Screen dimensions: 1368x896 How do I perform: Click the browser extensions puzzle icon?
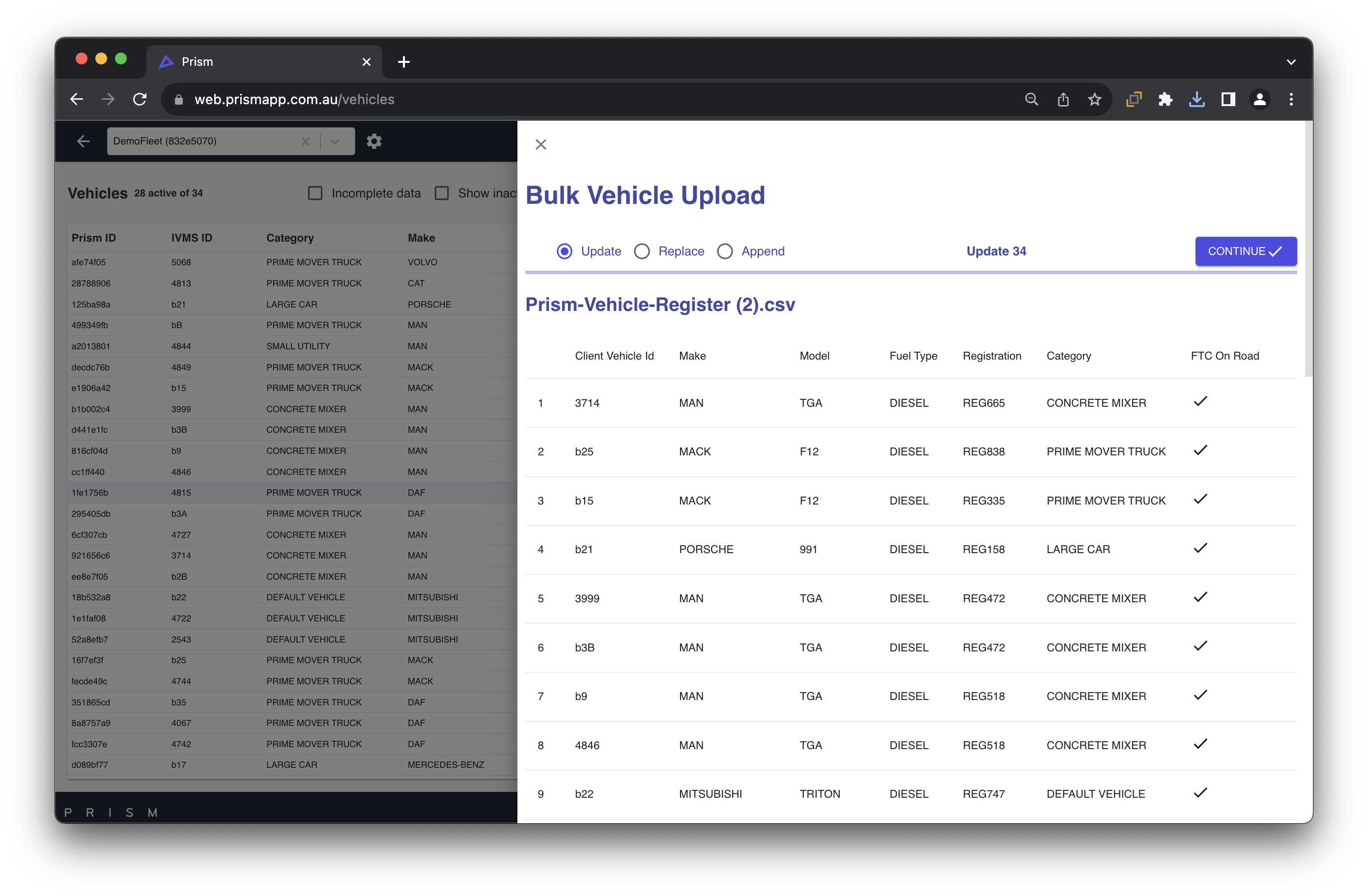click(x=1165, y=99)
